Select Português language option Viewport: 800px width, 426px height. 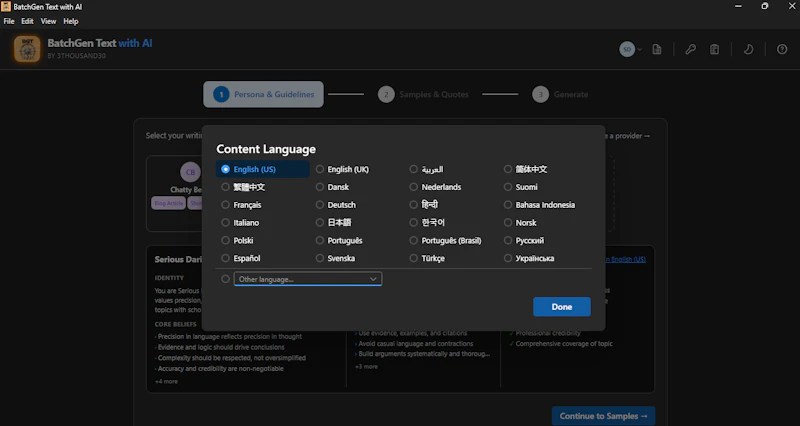click(x=339, y=241)
